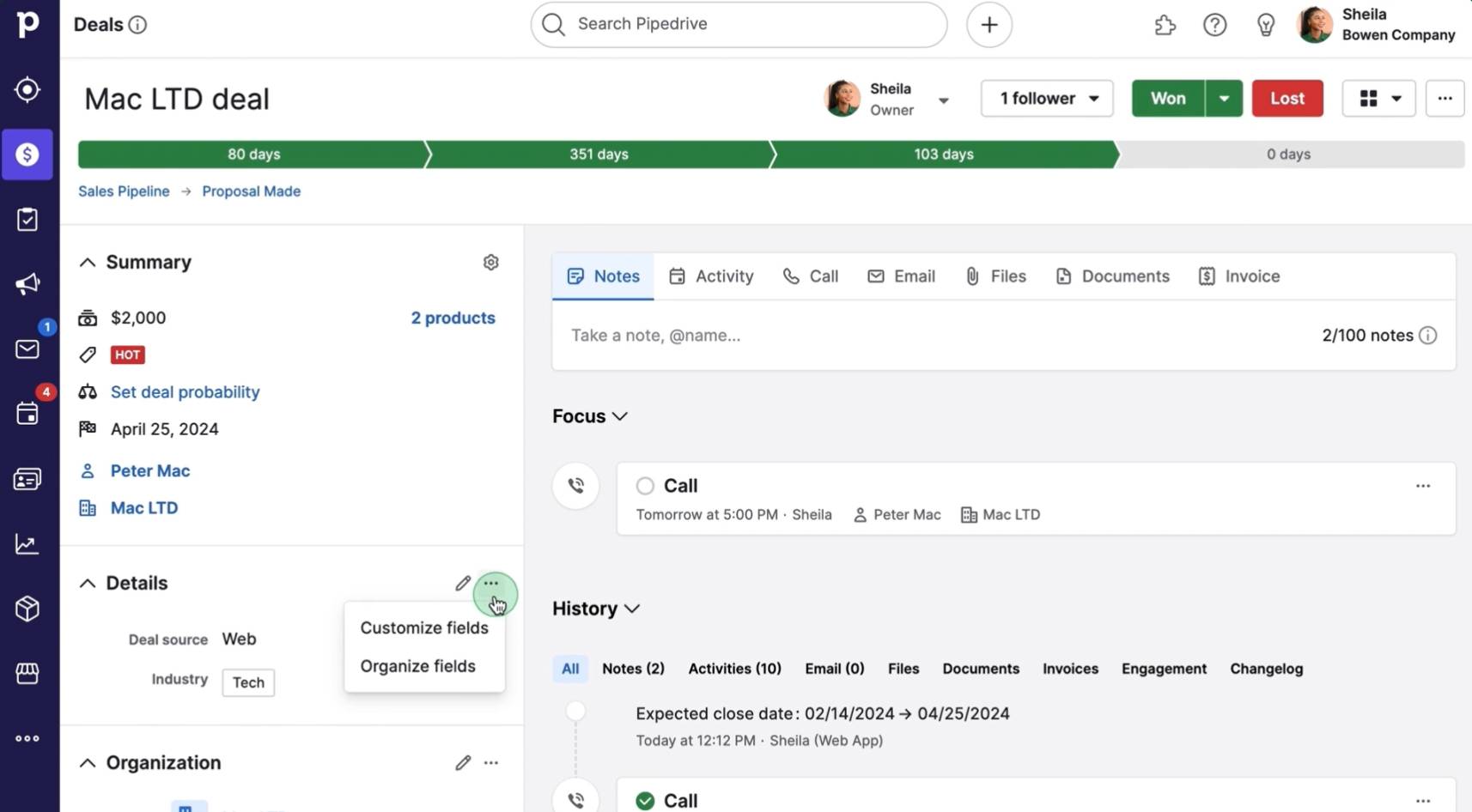Collapse the Summary section
The width and height of the screenshot is (1472, 812).
pos(88,262)
